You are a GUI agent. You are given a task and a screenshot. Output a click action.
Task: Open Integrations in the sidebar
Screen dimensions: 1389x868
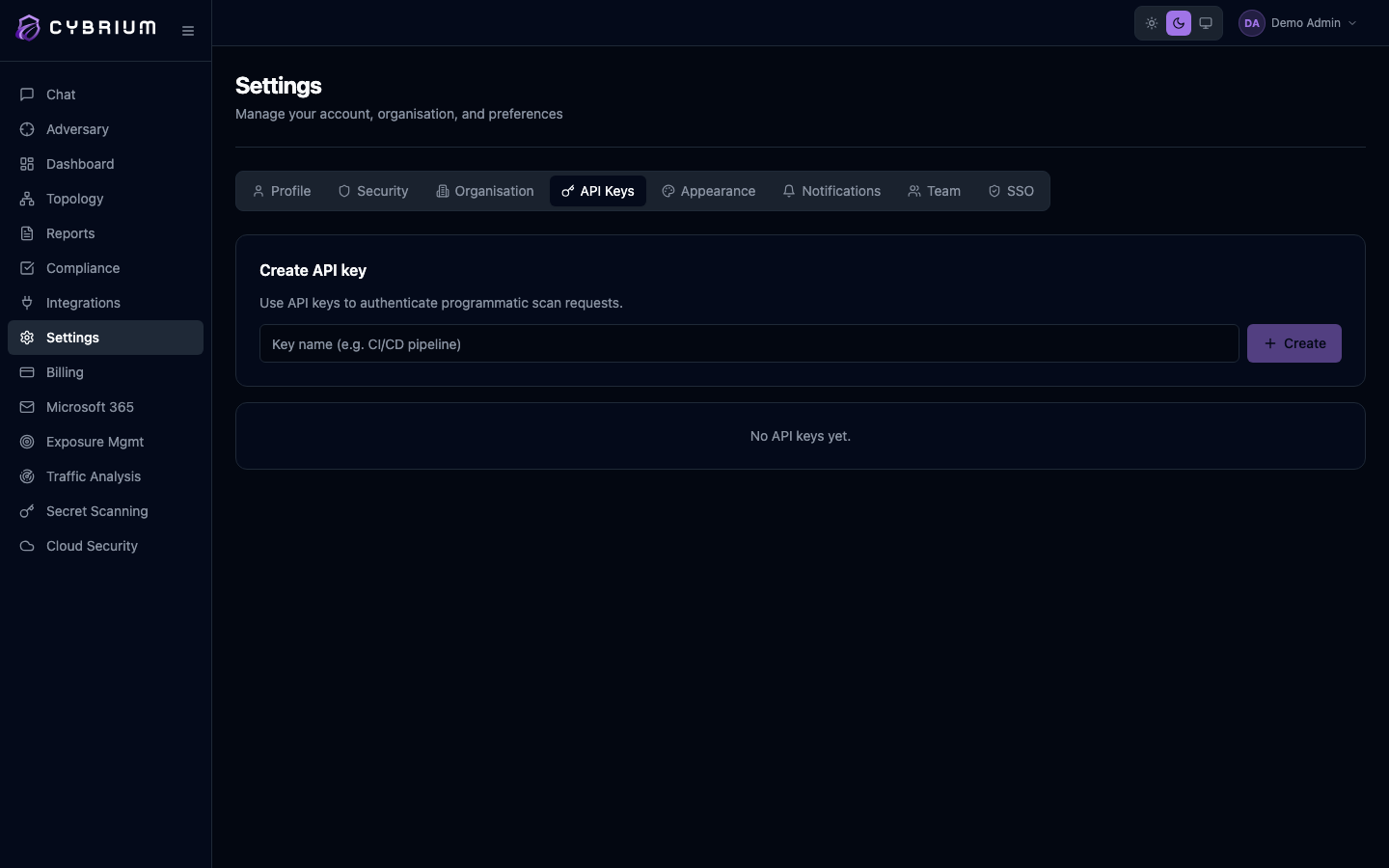coord(105,303)
